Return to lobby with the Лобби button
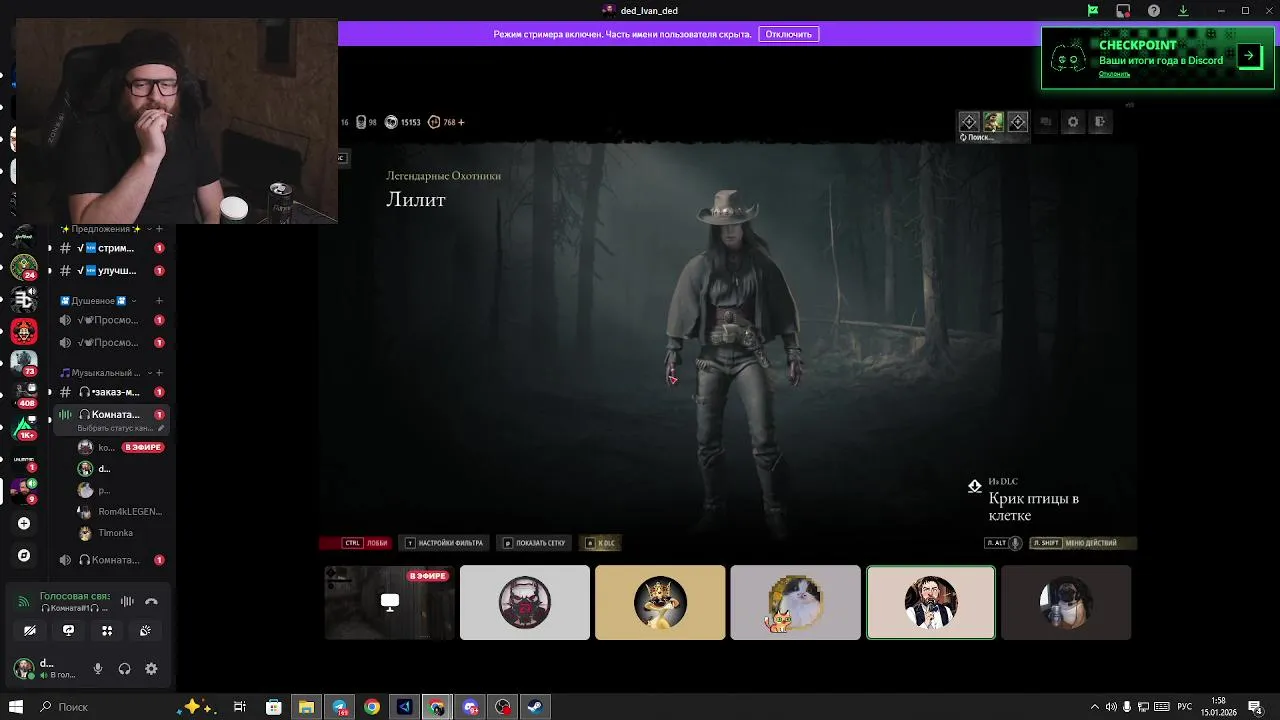Screen dimensions: 1280x720 pos(366,543)
